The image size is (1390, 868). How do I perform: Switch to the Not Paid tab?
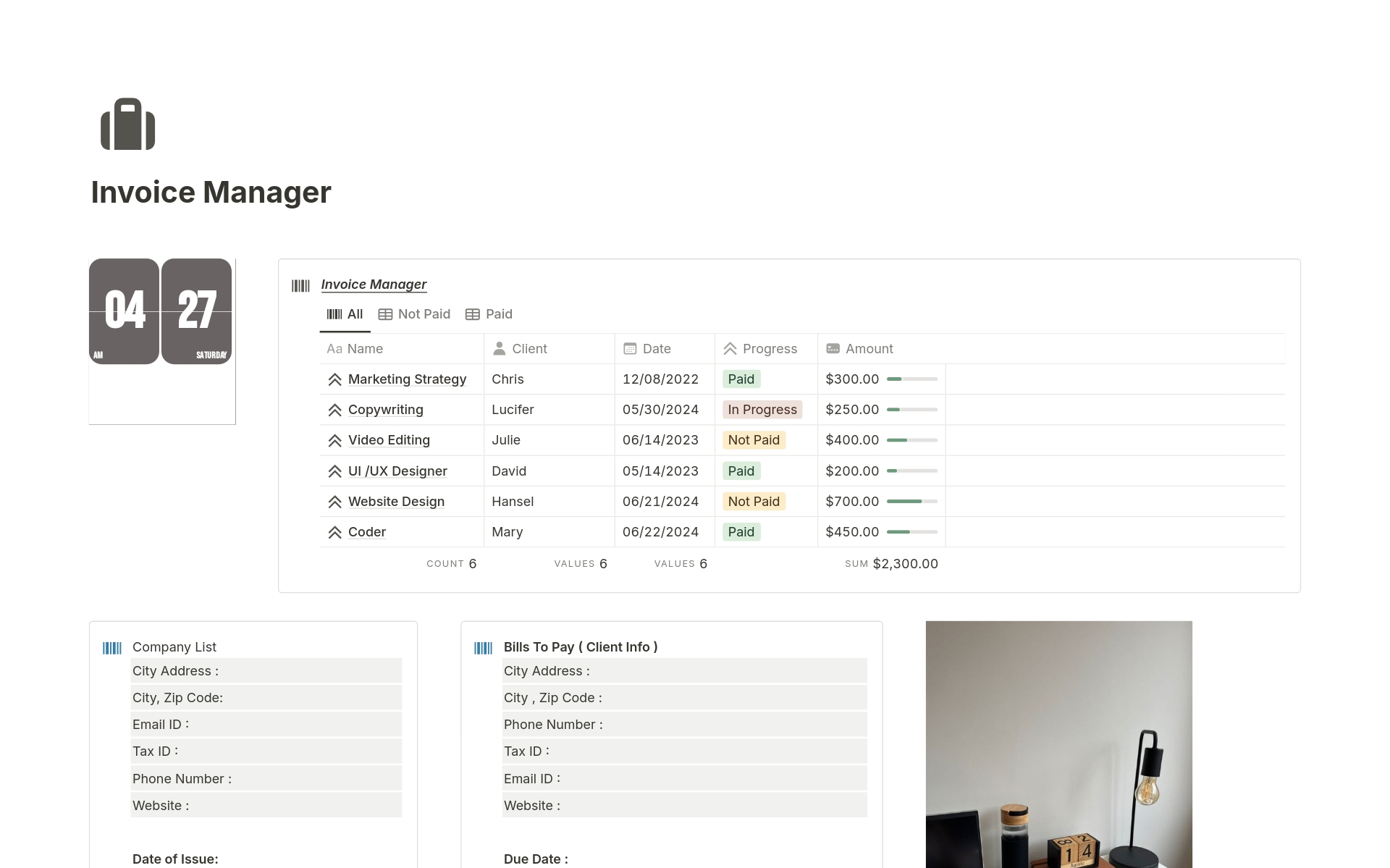414,314
